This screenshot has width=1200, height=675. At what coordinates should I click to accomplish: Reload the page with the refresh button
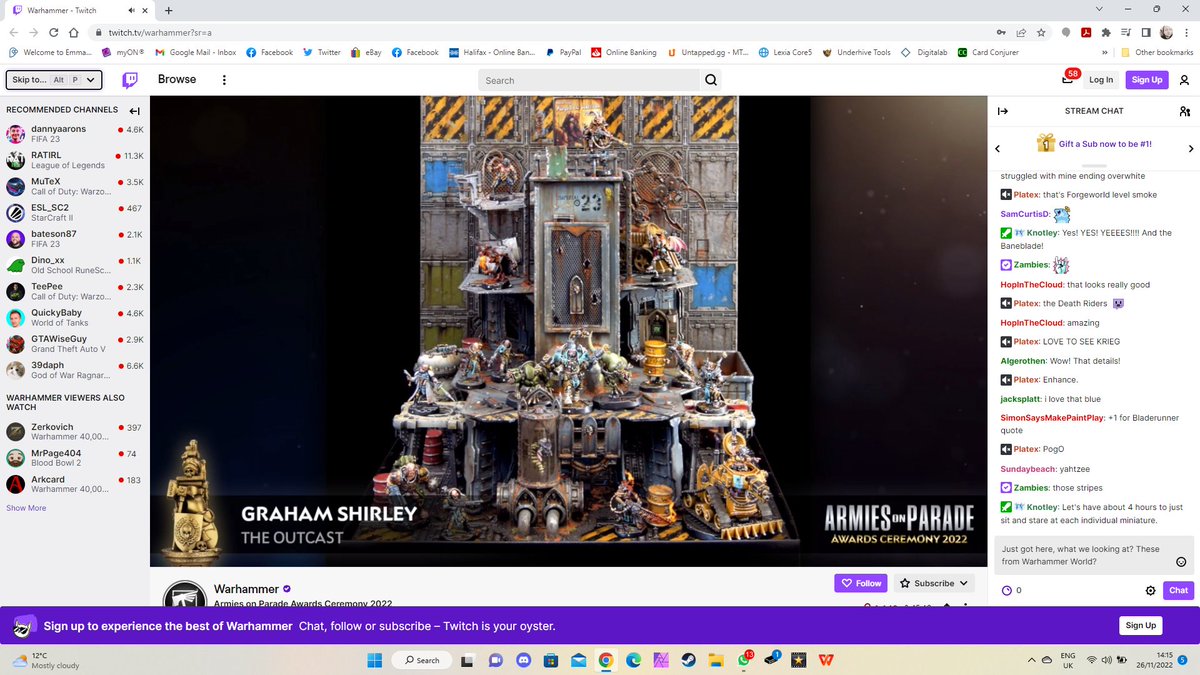(x=53, y=32)
